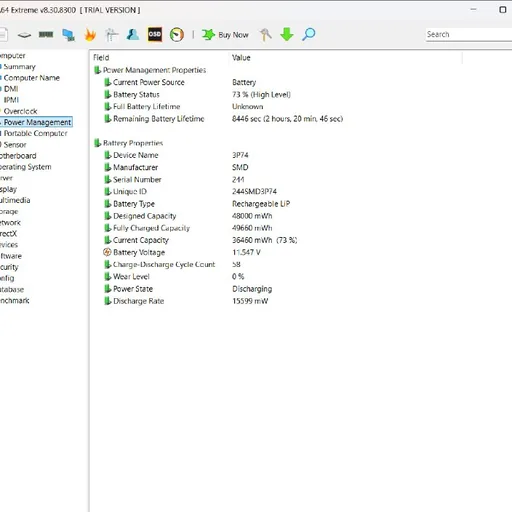The height and width of the screenshot is (512, 512).
Task: Click the value 'Rechargeable LiP'
Action: pyautogui.click(x=261, y=204)
